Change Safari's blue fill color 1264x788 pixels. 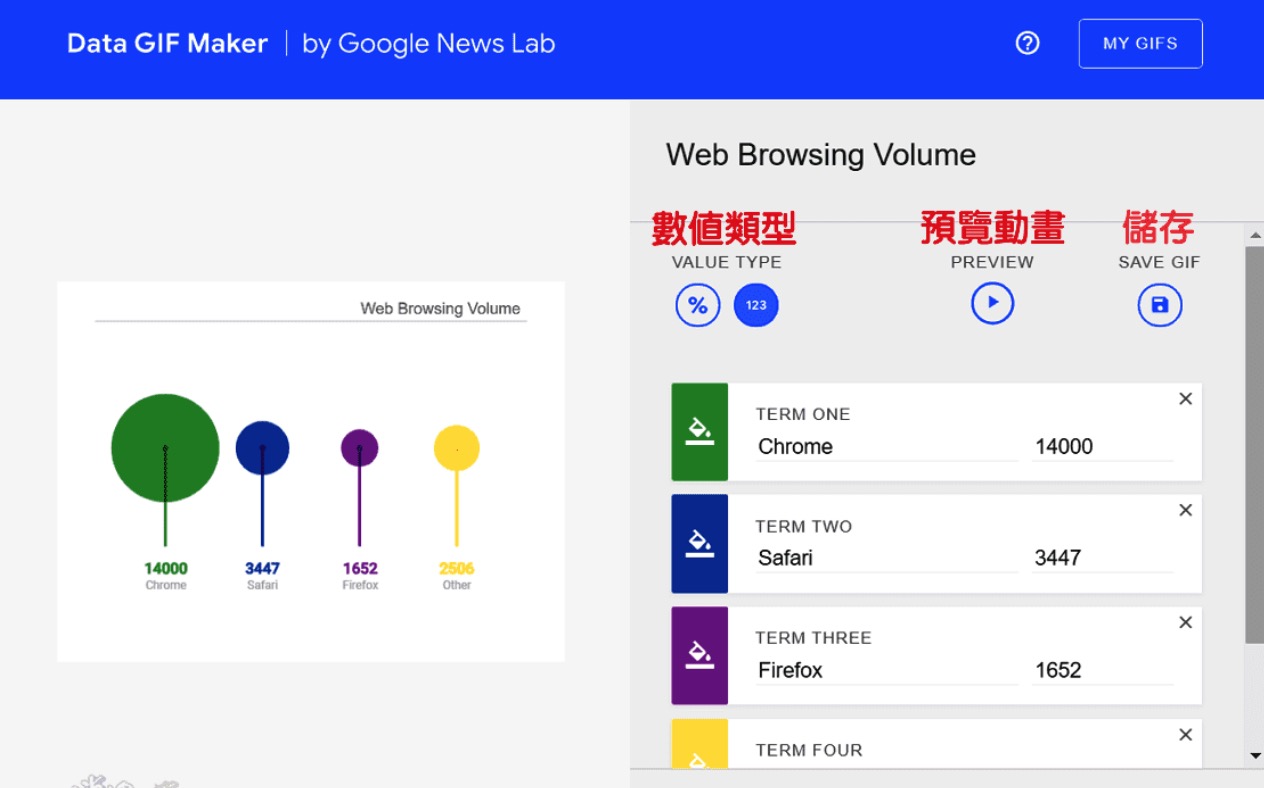(x=700, y=544)
